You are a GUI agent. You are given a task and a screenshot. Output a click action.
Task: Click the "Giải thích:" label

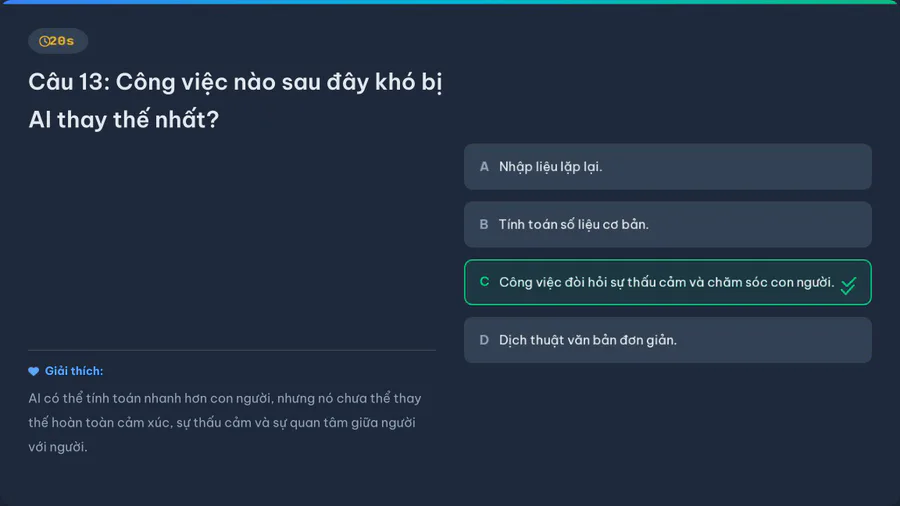[x=74, y=371]
